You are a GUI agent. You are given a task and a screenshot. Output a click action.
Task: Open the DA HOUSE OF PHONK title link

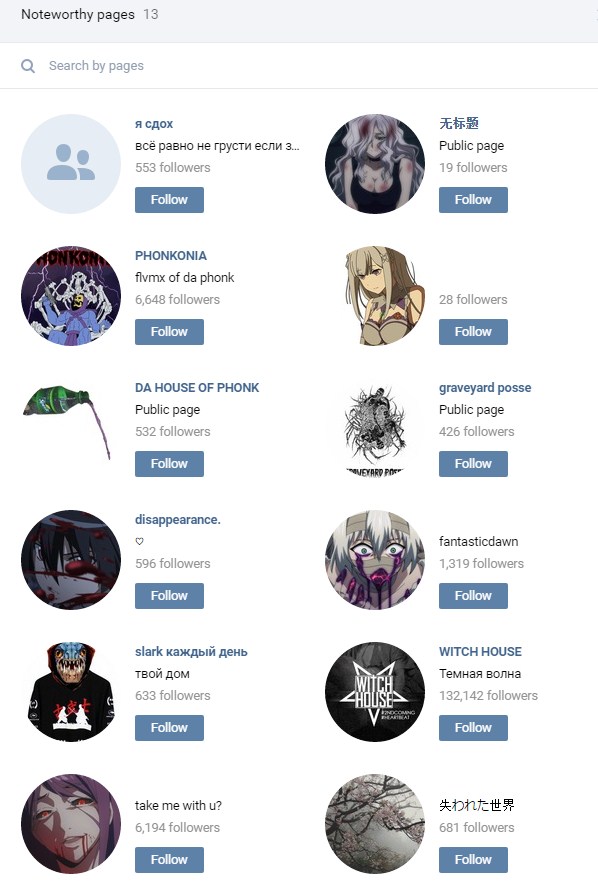click(197, 388)
